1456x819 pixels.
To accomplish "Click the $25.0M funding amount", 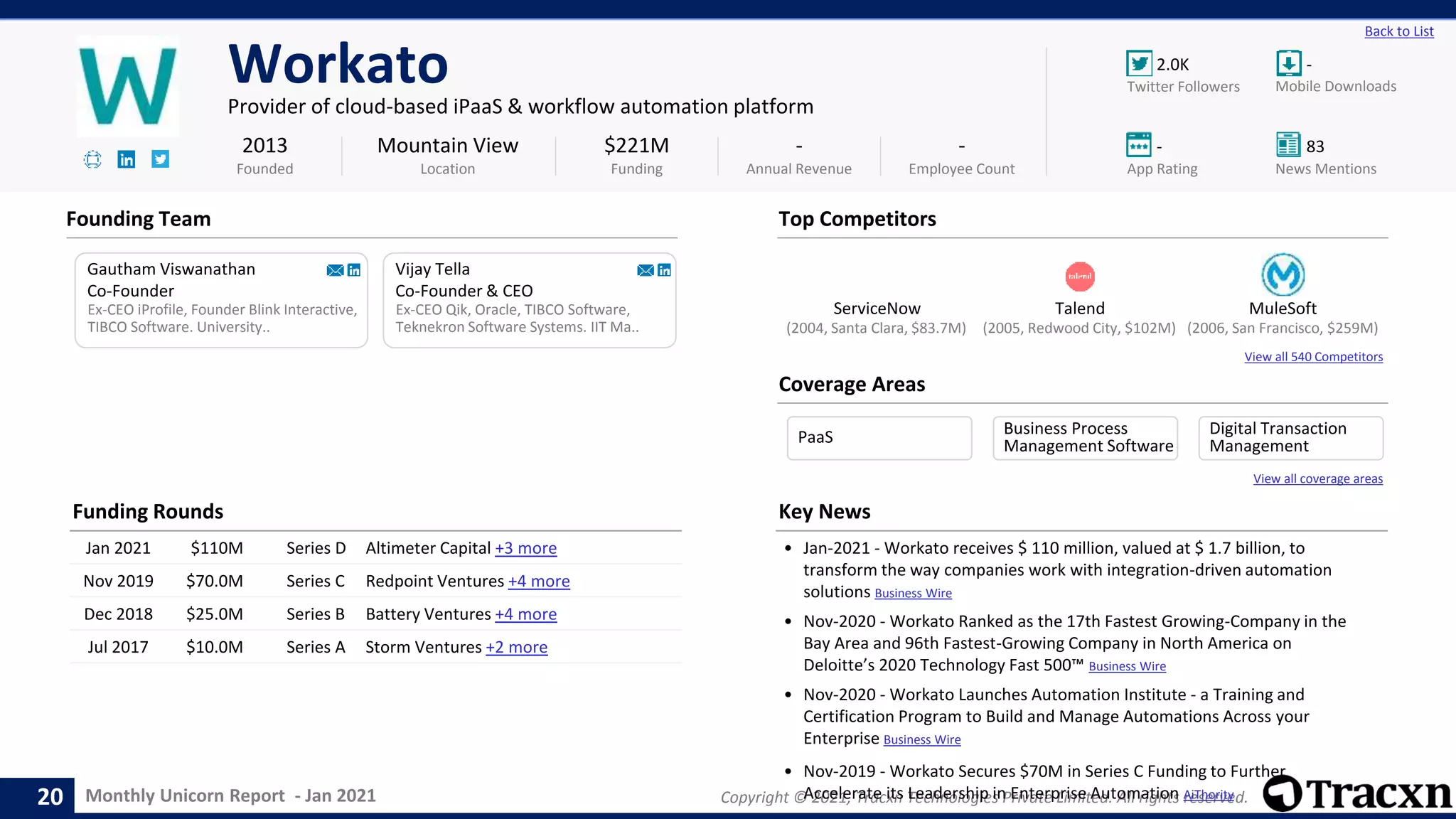I will 215,614.
